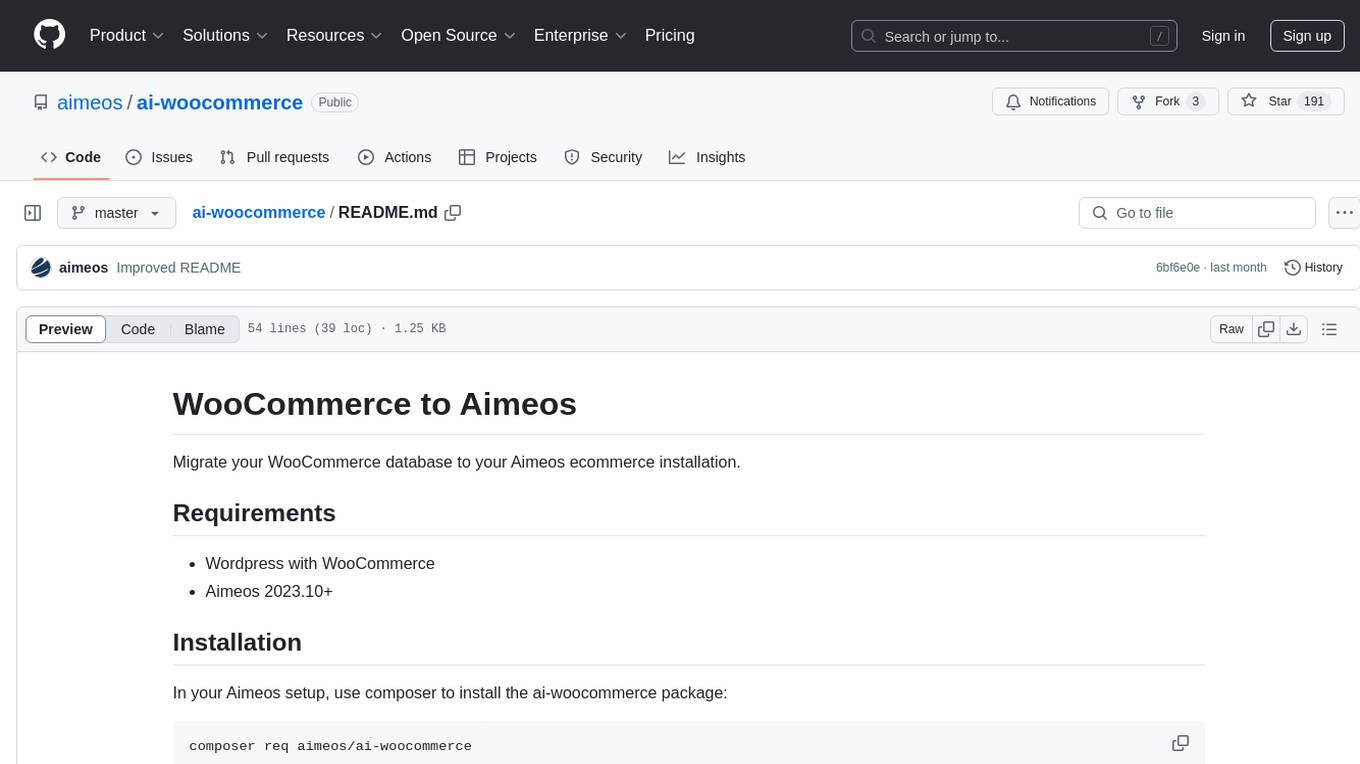
Task: Select the Blame view
Action: pyautogui.click(x=205, y=329)
